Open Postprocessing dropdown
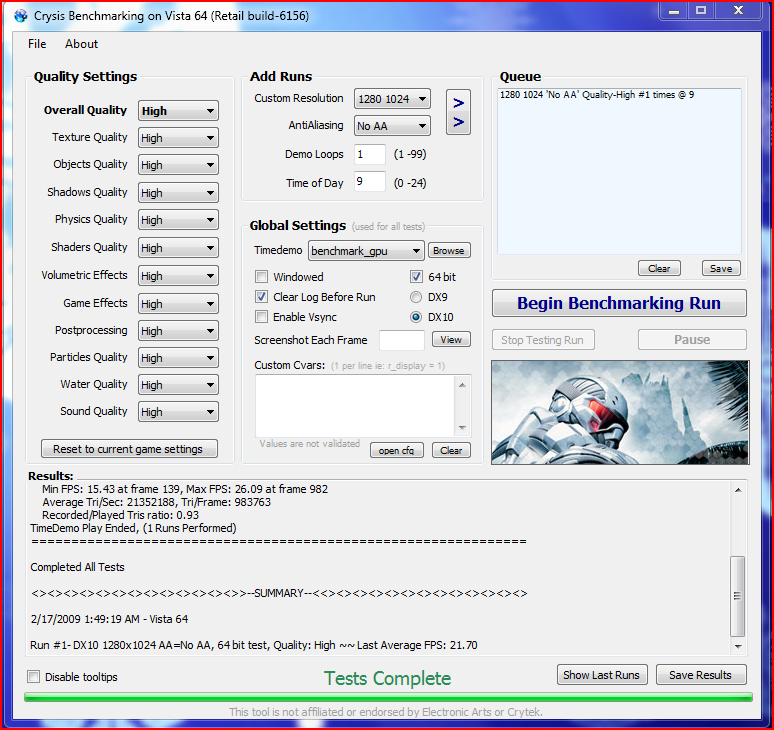The height and width of the screenshot is (730, 774). pos(178,331)
